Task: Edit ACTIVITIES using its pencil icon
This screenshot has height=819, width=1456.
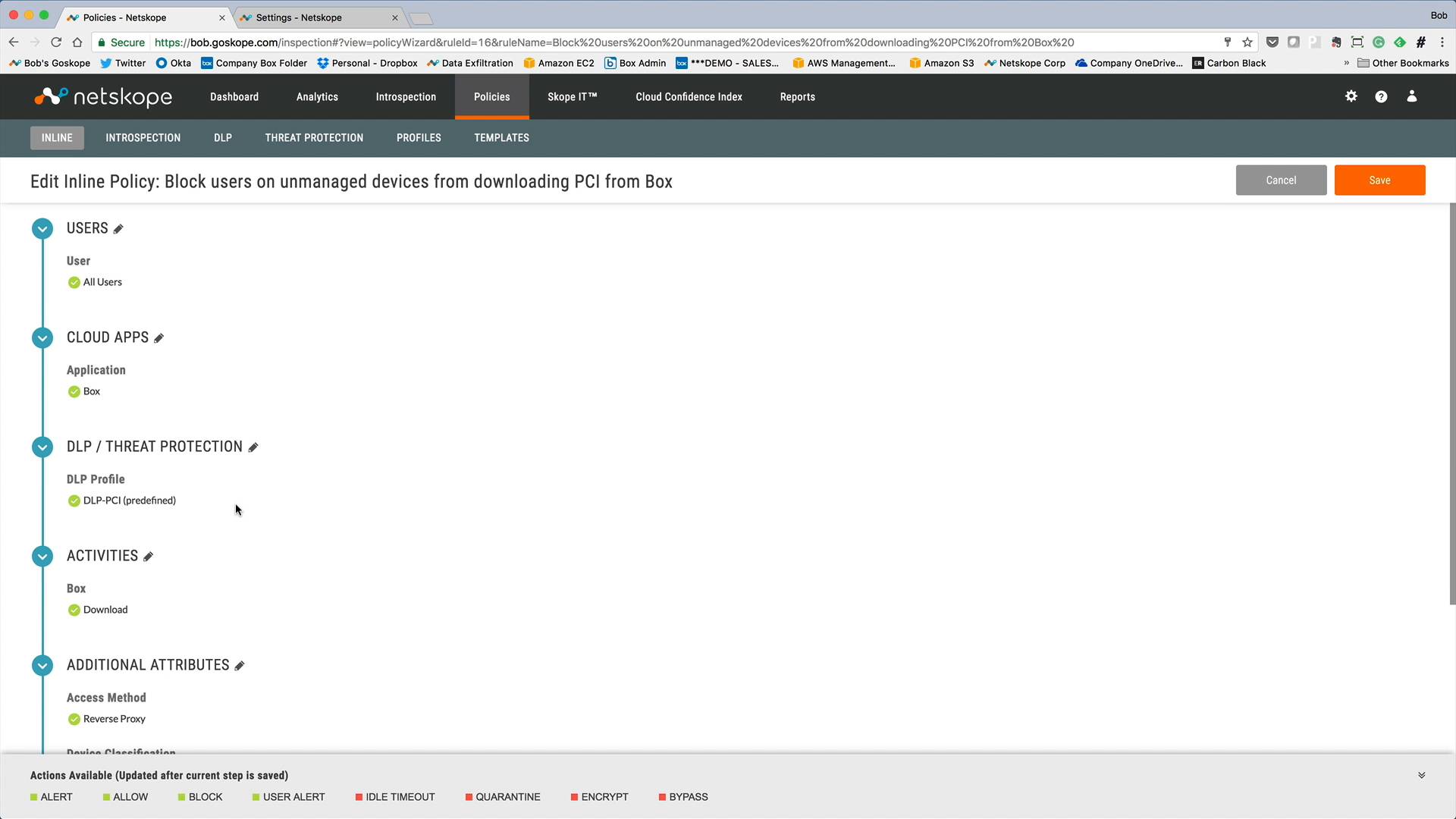Action: click(x=148, y=557)
